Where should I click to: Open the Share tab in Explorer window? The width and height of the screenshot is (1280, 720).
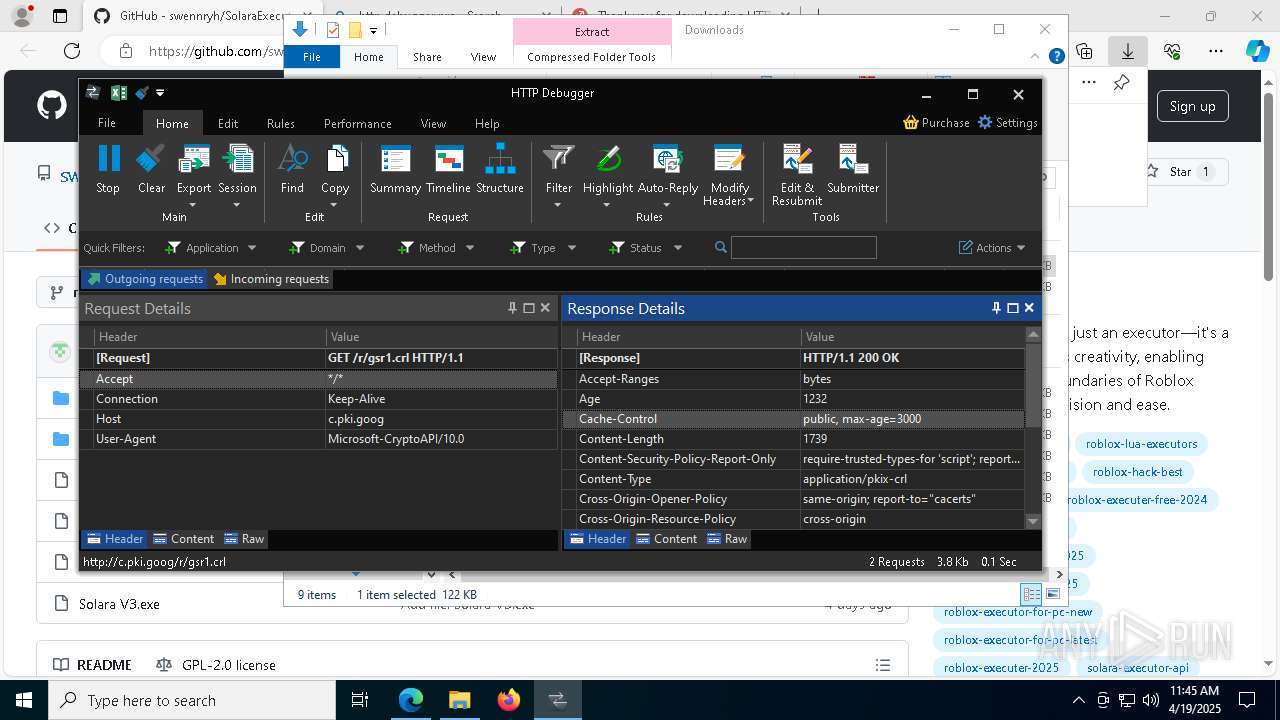(427, 57)
